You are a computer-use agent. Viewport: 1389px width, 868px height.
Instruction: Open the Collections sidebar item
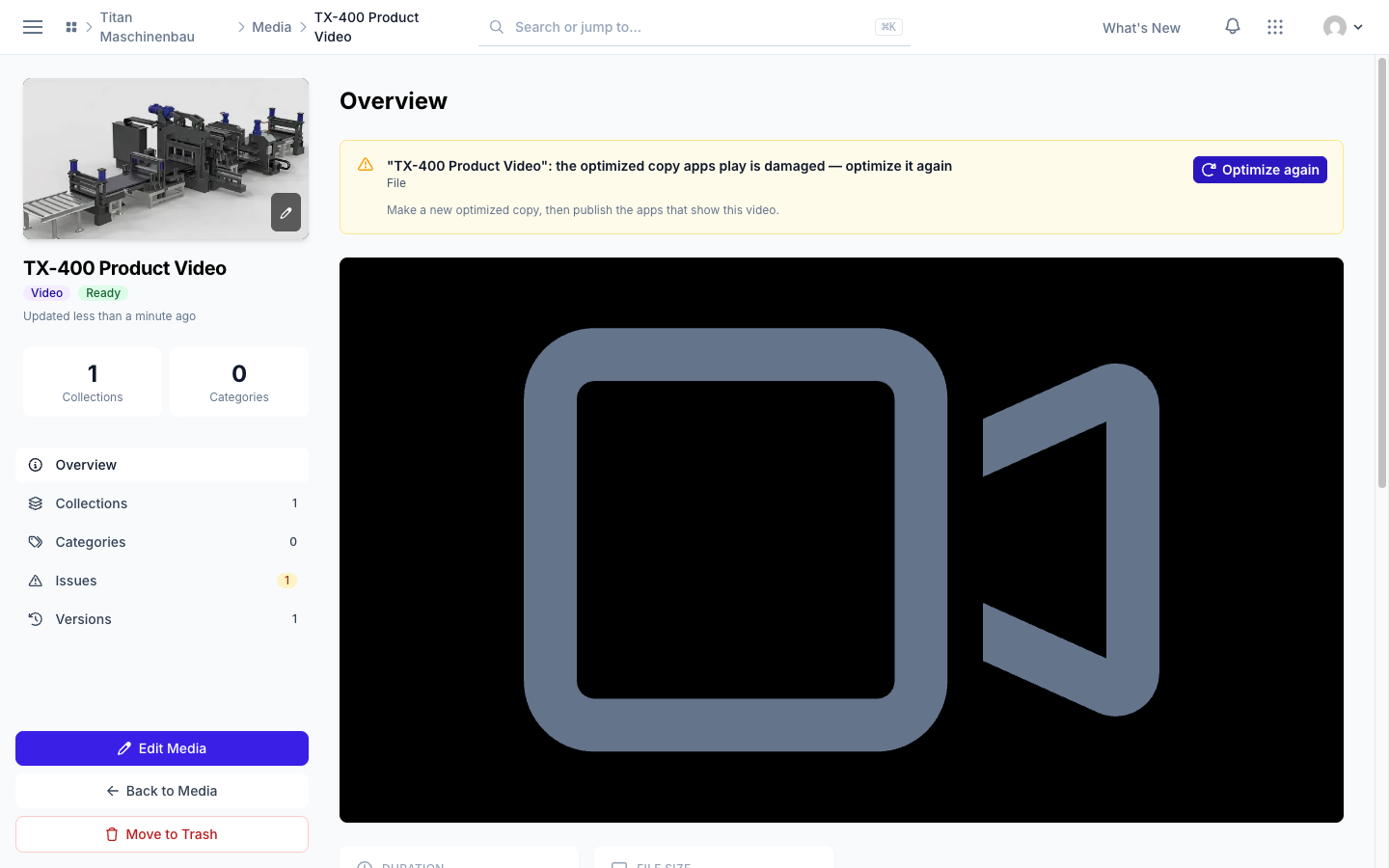point(162,503)
